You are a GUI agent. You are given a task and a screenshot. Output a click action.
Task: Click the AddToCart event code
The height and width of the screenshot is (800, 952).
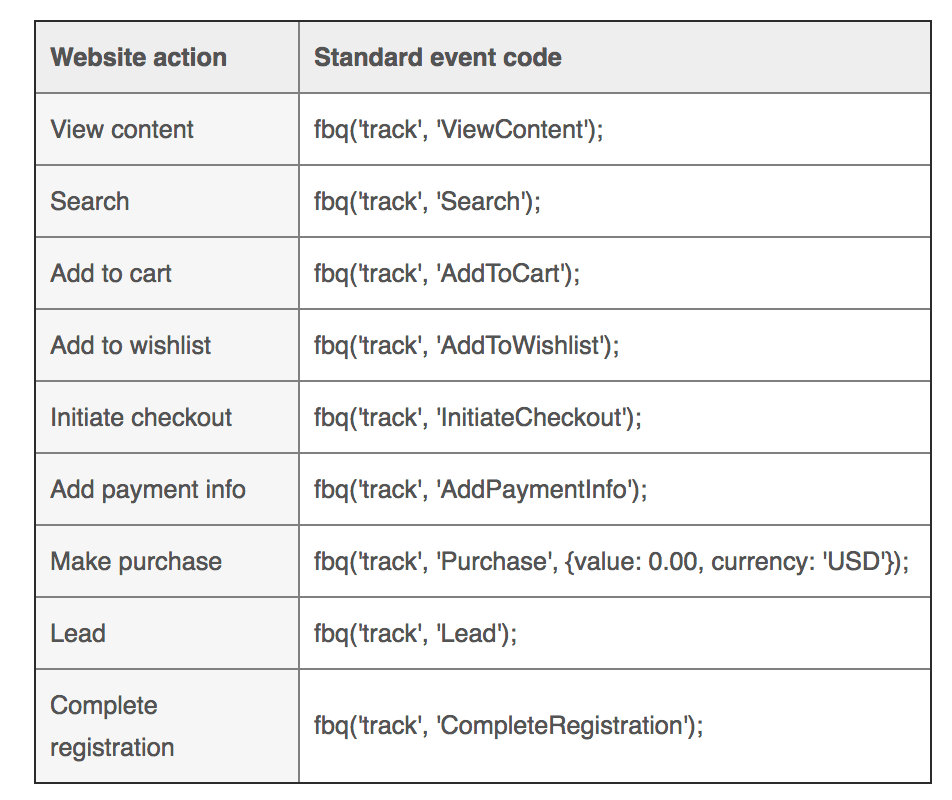pos(446,273)
